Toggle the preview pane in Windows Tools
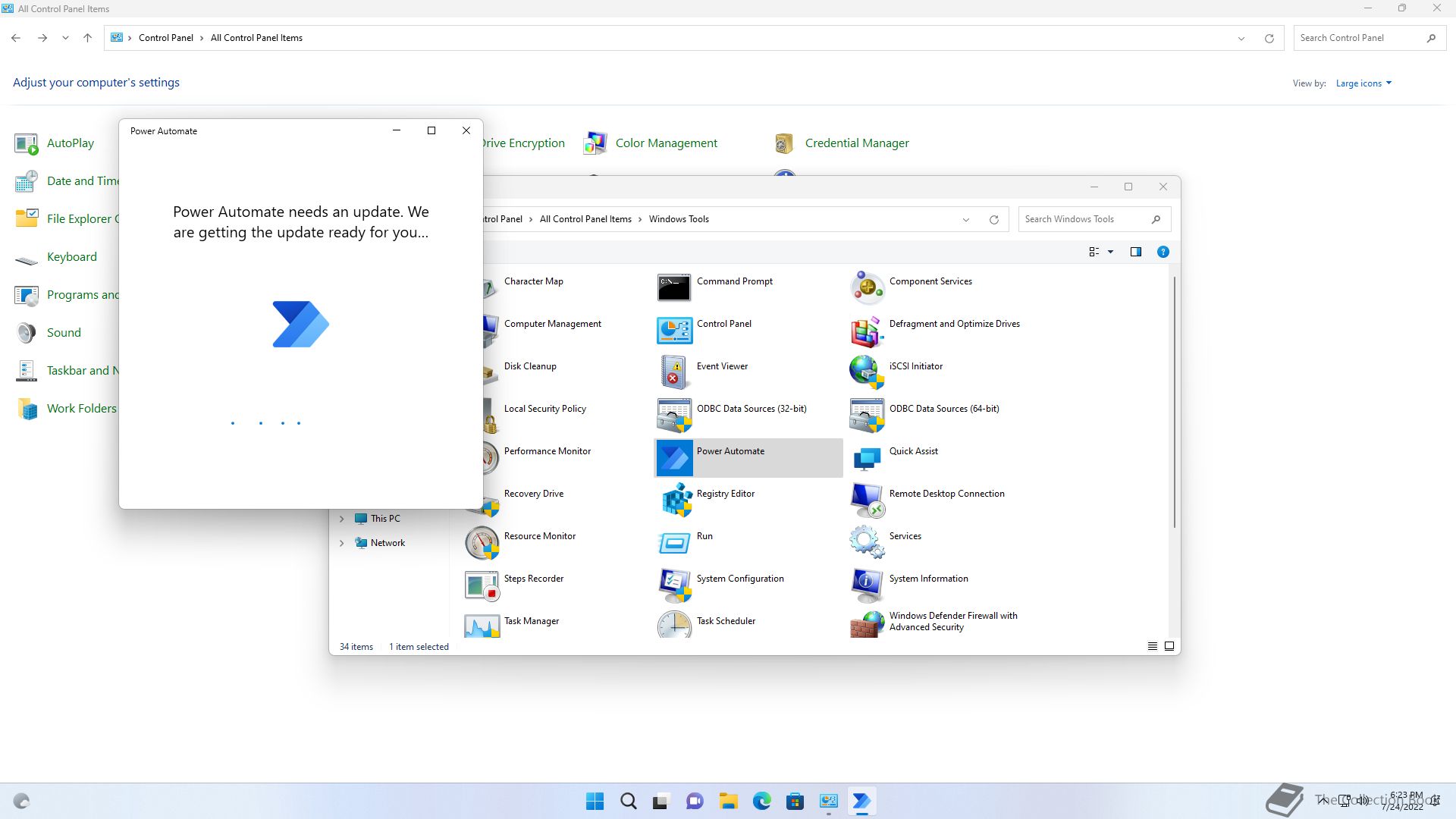Viewport: 1456px width, 819px height. 1136,252
